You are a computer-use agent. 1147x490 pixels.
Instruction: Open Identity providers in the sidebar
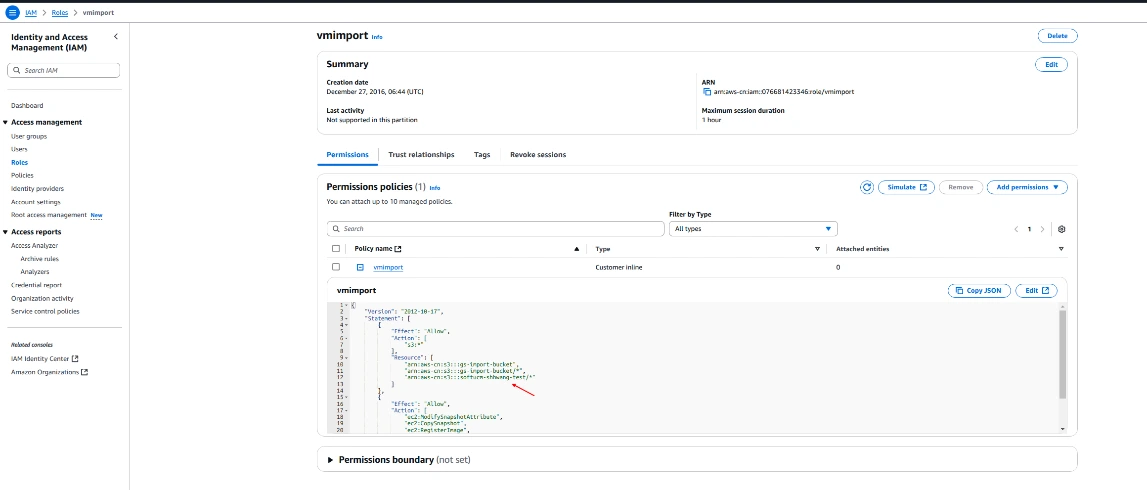coord(37,189)
